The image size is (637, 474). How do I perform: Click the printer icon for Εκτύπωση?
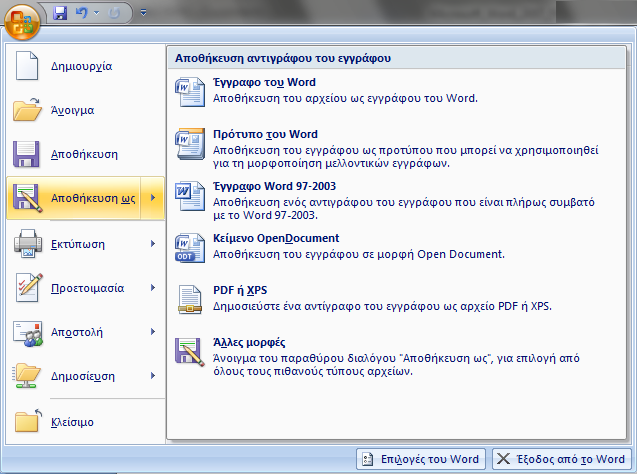point(28,244)
